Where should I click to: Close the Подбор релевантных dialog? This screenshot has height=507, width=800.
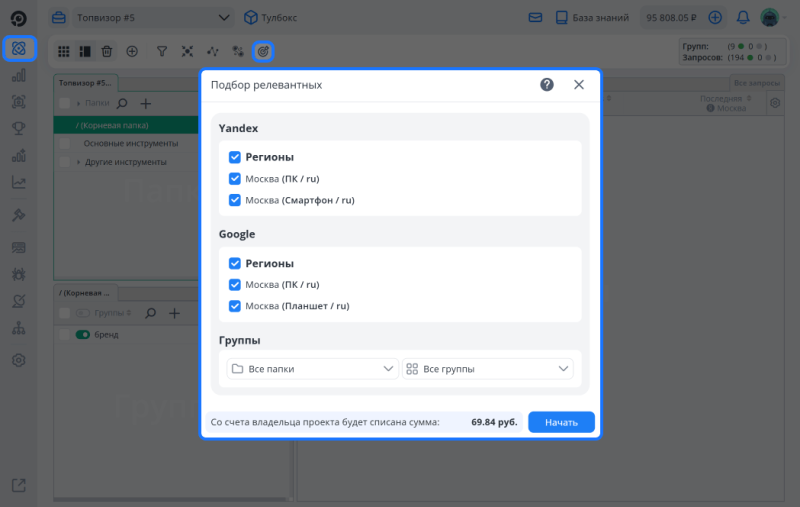click(x=579, y=85)
